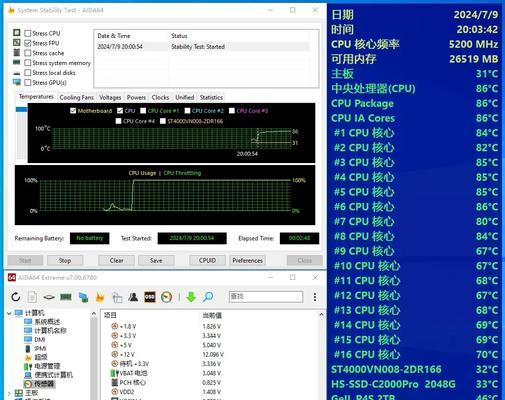The height and width of the screenshot is (400, 505).
Task: Click into the 查找 search field
Action: [x=266, y=296]
